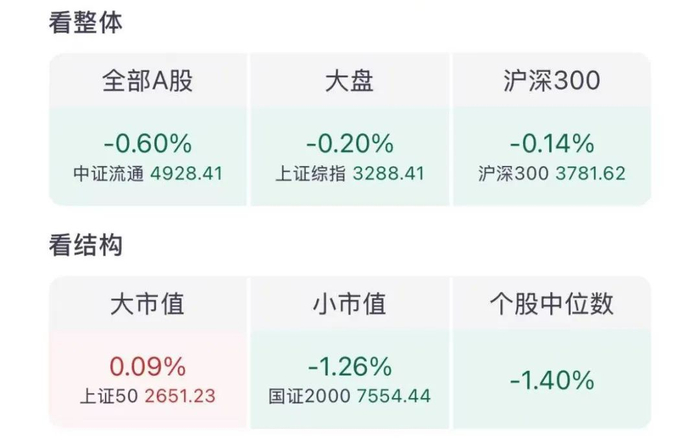This screenshot has width=700, height=448.
Task: Select the 大盘 card header
Action: (349, 81)
